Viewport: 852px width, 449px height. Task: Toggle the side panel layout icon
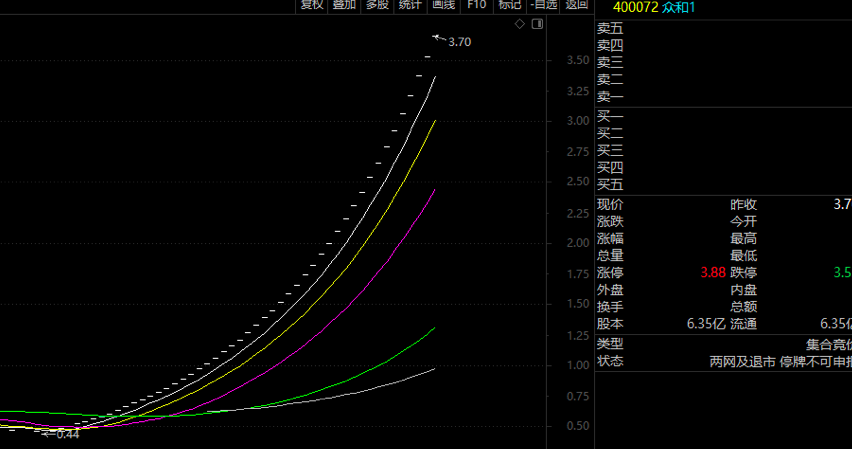pyautogui.click(x=537, y=24)
